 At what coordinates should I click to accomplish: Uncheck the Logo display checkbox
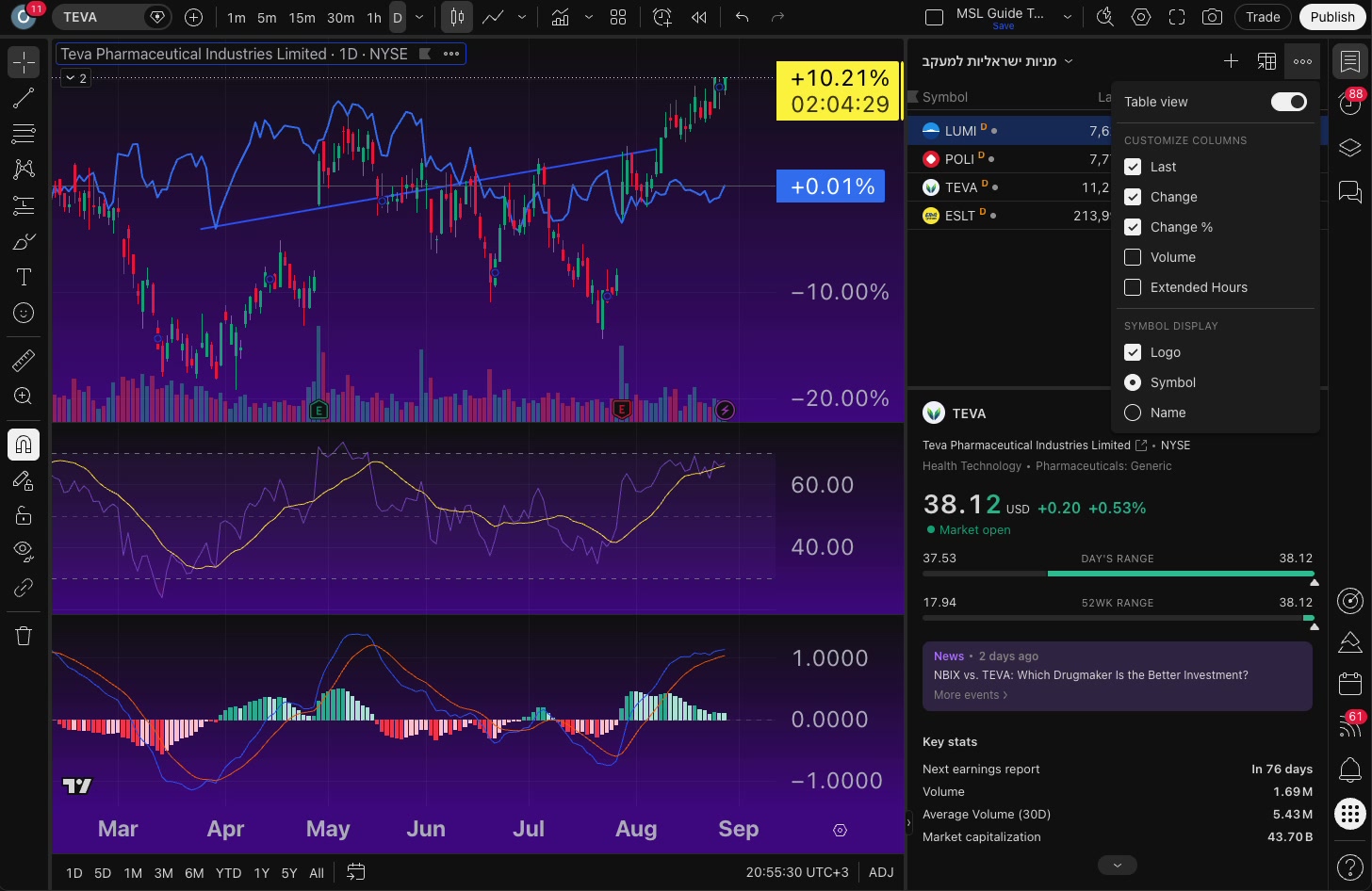pyautogui.click(x=1133, y=352)
